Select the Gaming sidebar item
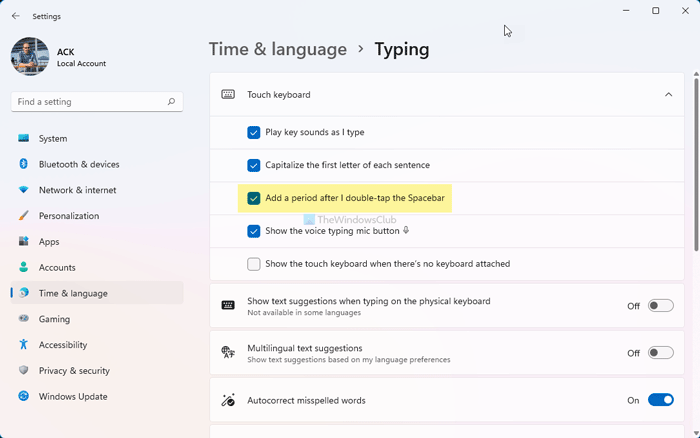Image resolution: width=700 pixels, height=438 pixels. [x=54, y=319]
